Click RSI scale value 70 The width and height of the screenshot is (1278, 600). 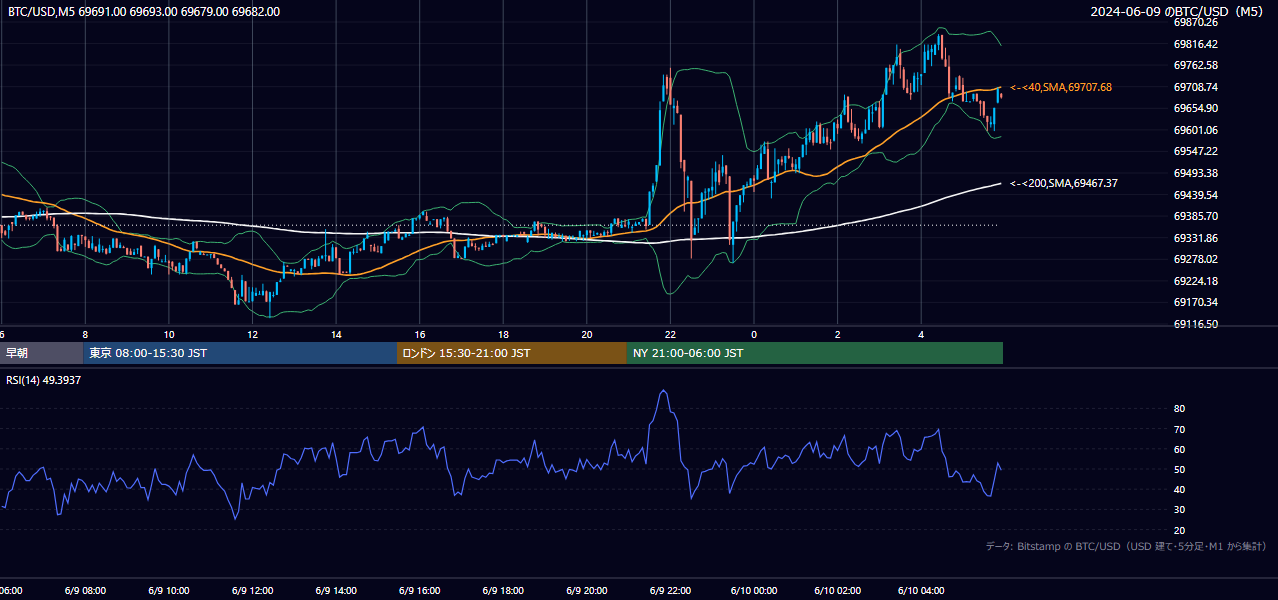click(x=1179, y=429)
